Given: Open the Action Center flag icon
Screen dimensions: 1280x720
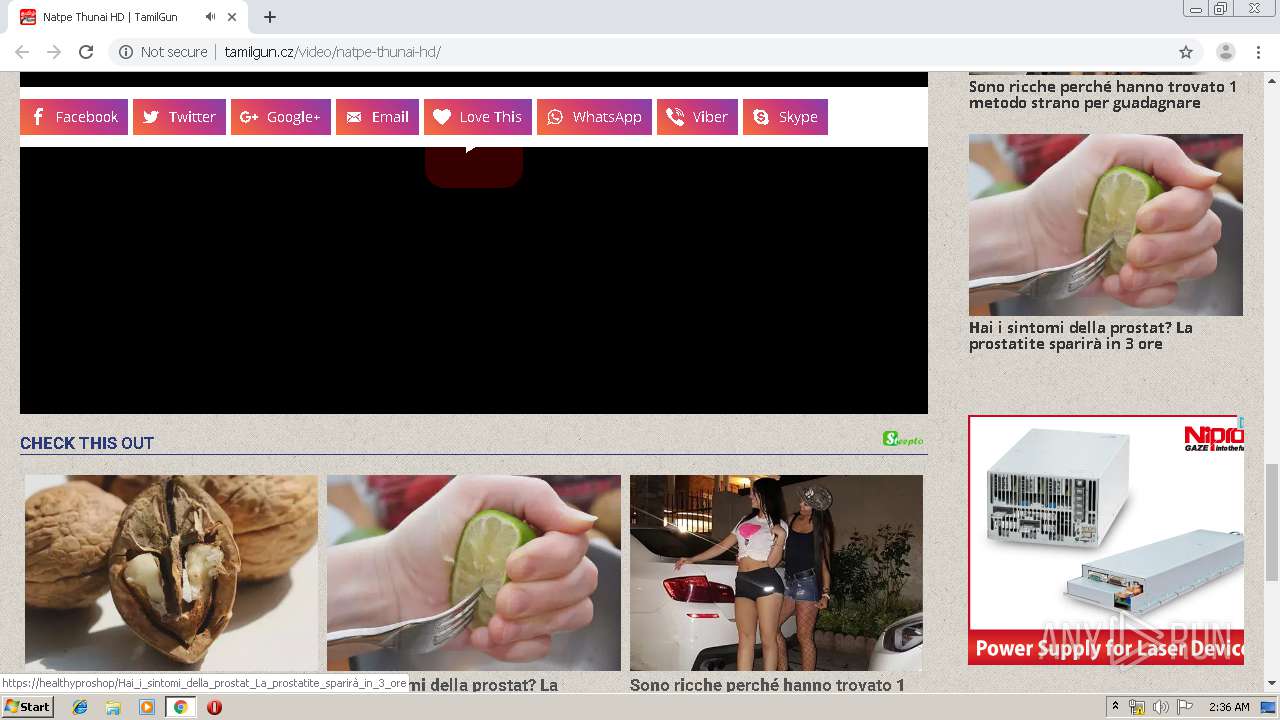Looking at the screenshot, I should (1185, 707).
